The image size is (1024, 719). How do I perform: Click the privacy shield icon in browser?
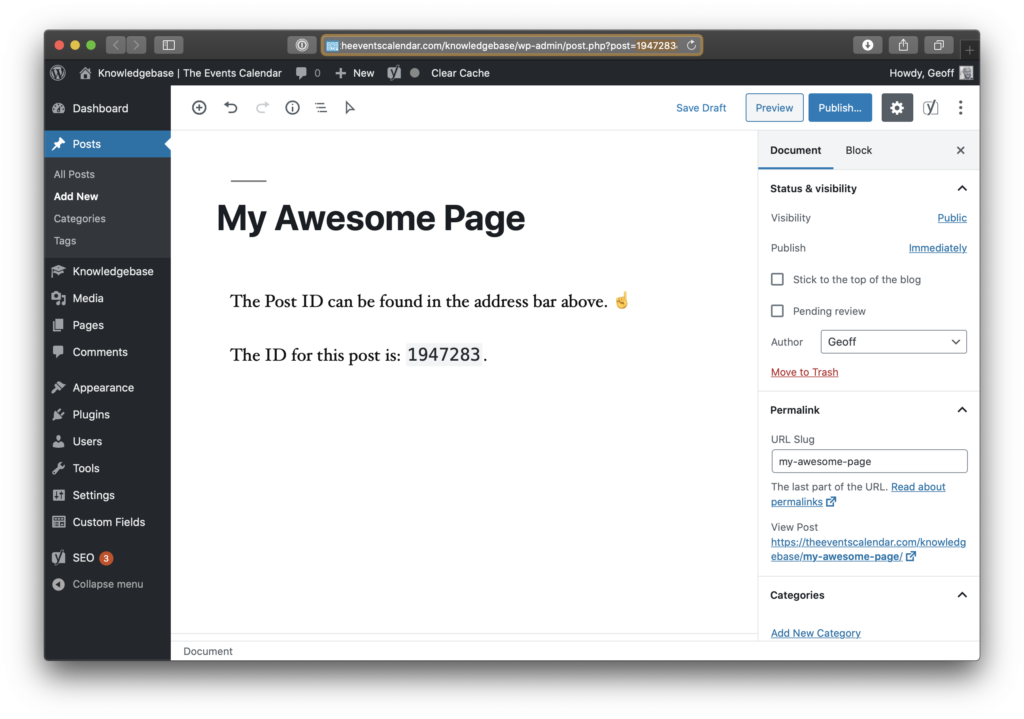point(302,45)
